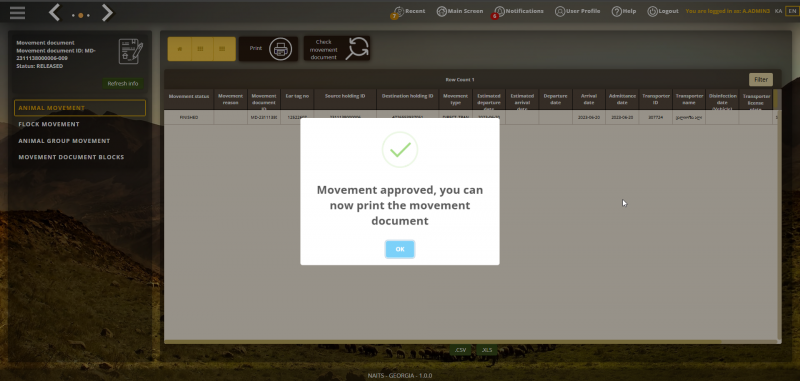Click the horizontal table scrollbar
This screenshot has width=800, height=381.
(x=443, y=342)
